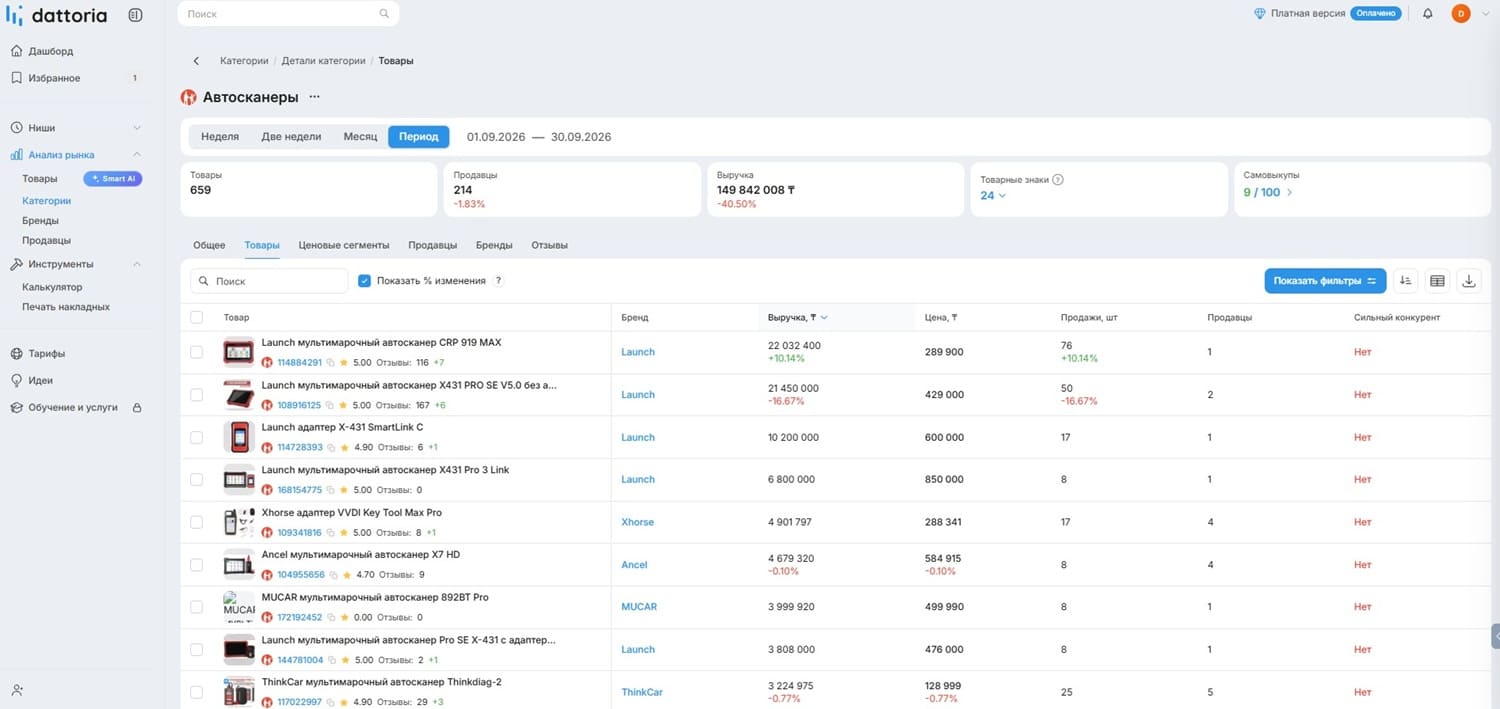The image size is (1500, 709).
Task: Click the orange user avatar D
Action: [1461, 14]
